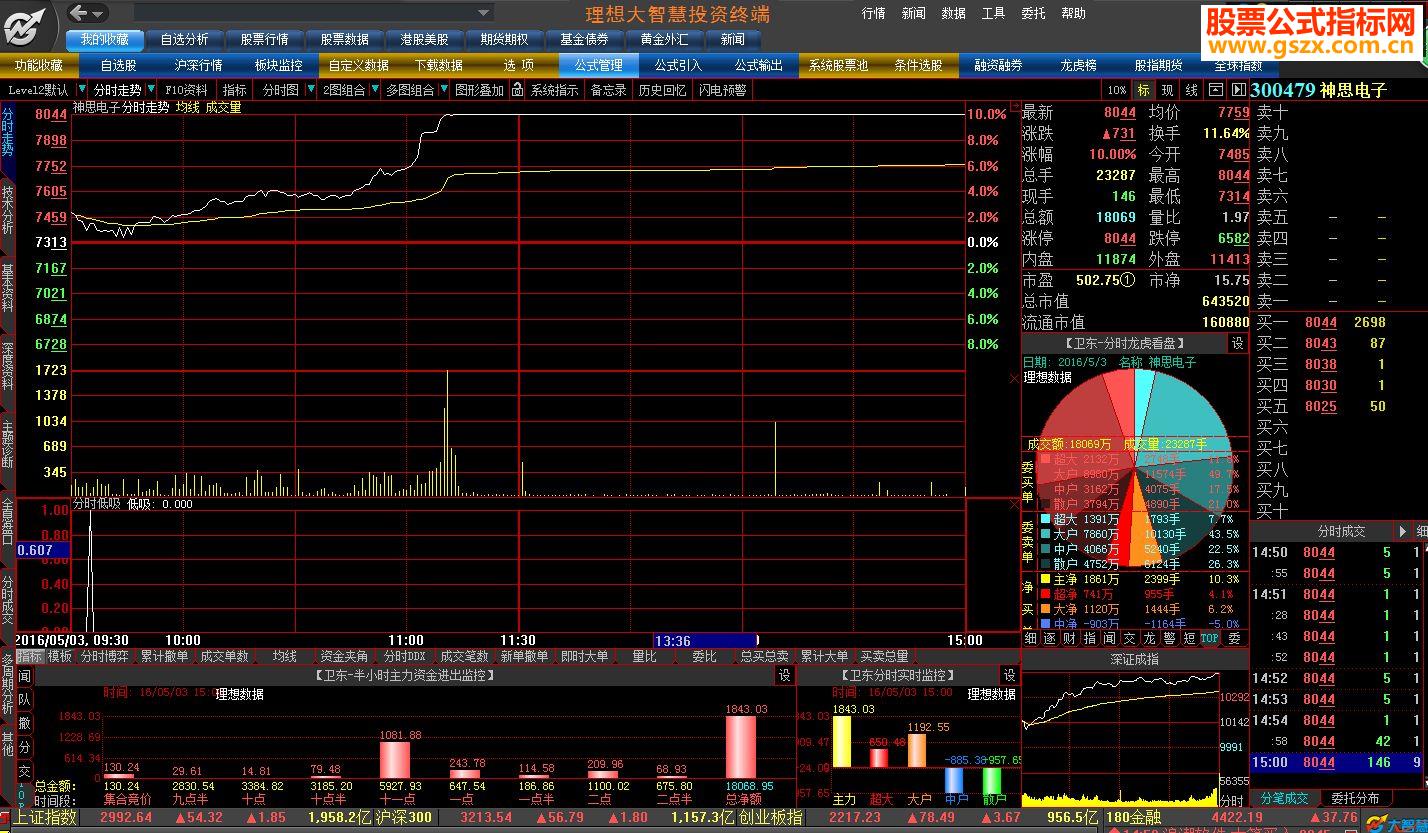
Task: Click the TOP icon below the pie chart
Action: (1210, 638)
